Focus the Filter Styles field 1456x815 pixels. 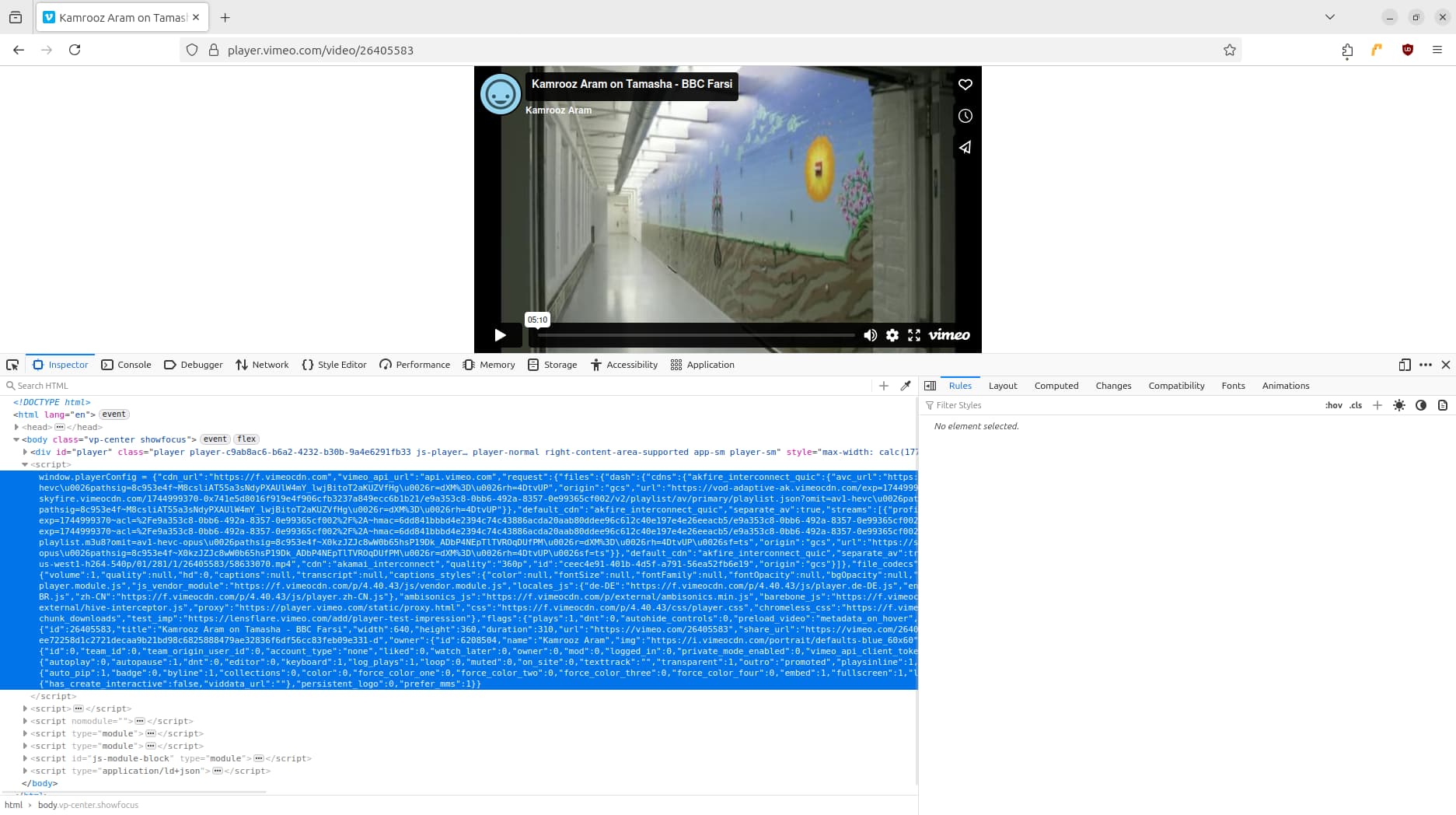tap(1119, 405)
